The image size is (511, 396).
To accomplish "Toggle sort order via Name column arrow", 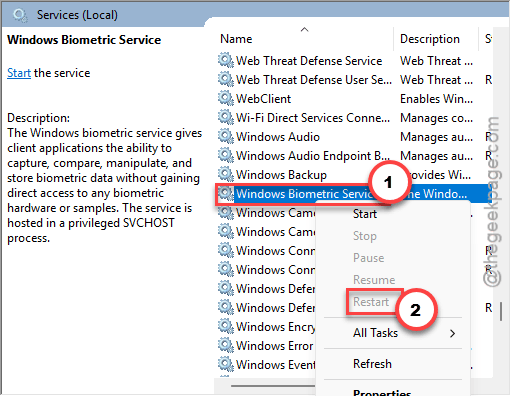I will [x=304, y=30].
